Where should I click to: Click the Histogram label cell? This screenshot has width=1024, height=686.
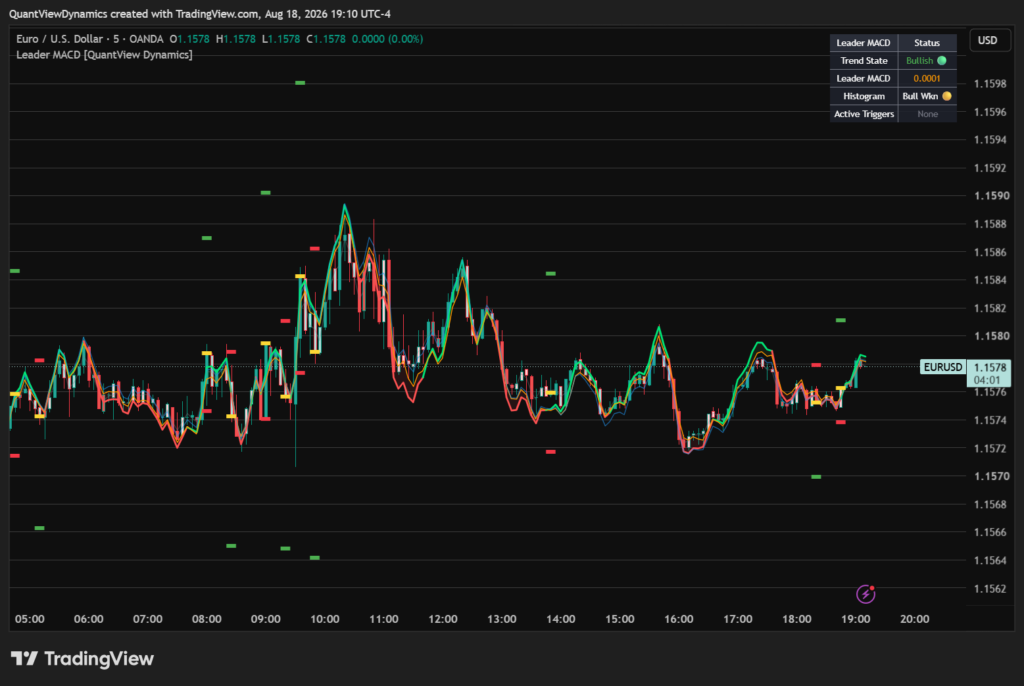[863, 96]
